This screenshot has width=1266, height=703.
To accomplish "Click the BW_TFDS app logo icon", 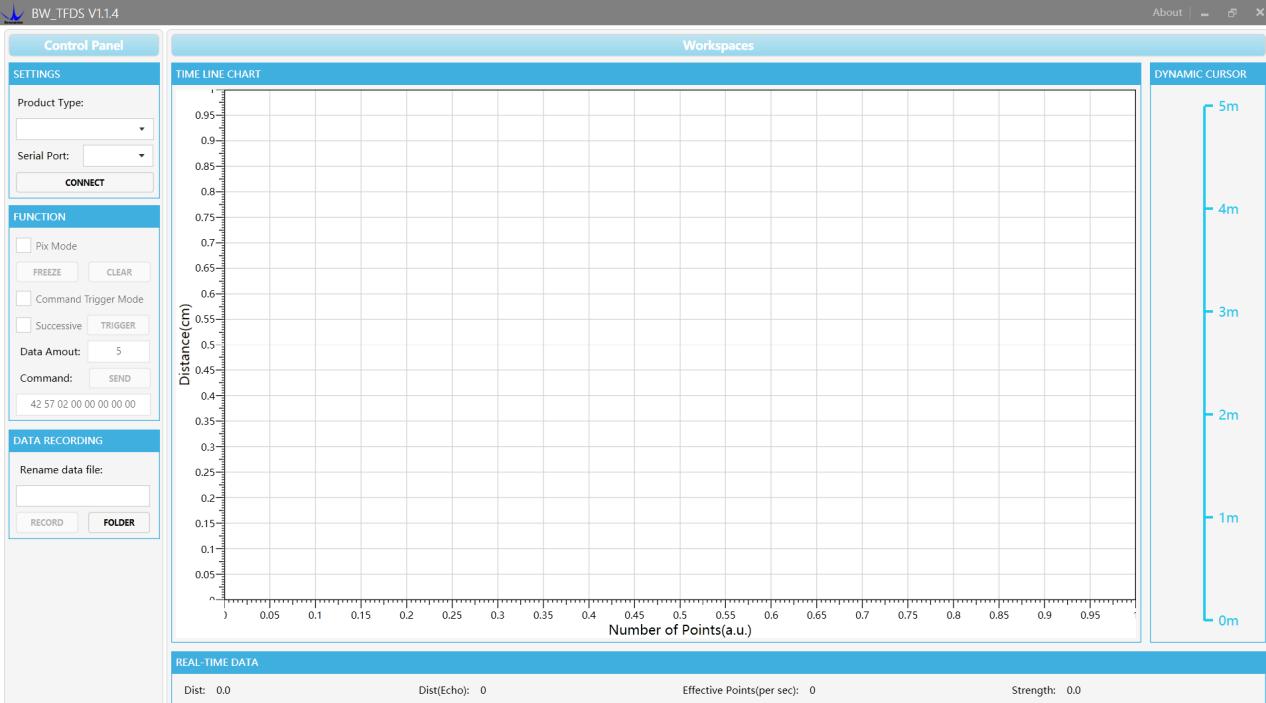I will pyautogui.click(x=14, y=12).
